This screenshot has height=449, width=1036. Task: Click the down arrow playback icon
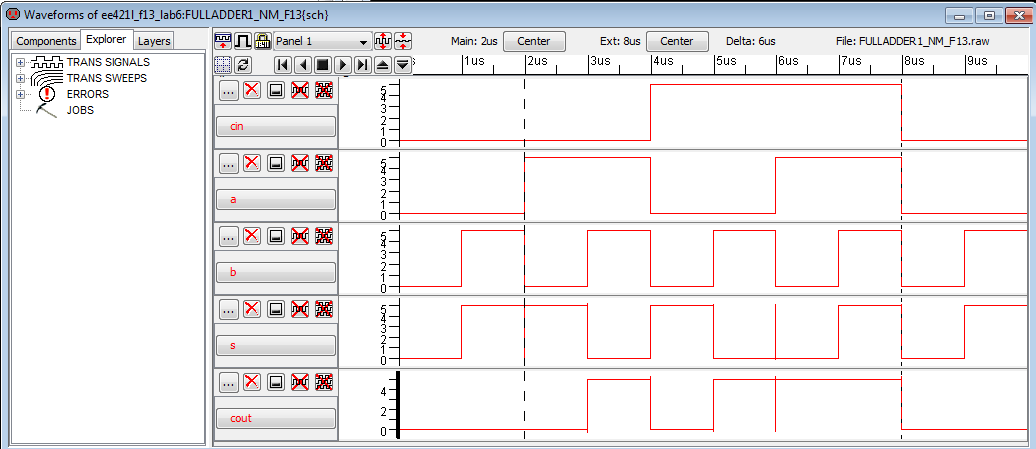point(402,65)
